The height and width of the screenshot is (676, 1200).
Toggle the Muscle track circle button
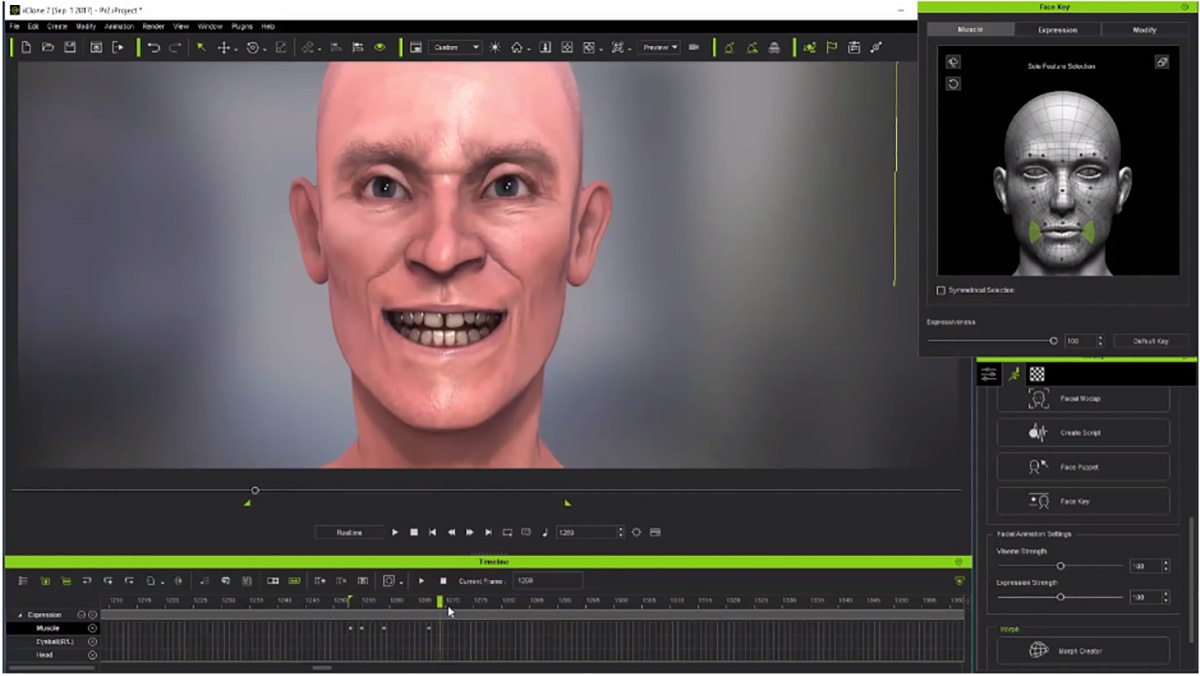coord(92,628)
